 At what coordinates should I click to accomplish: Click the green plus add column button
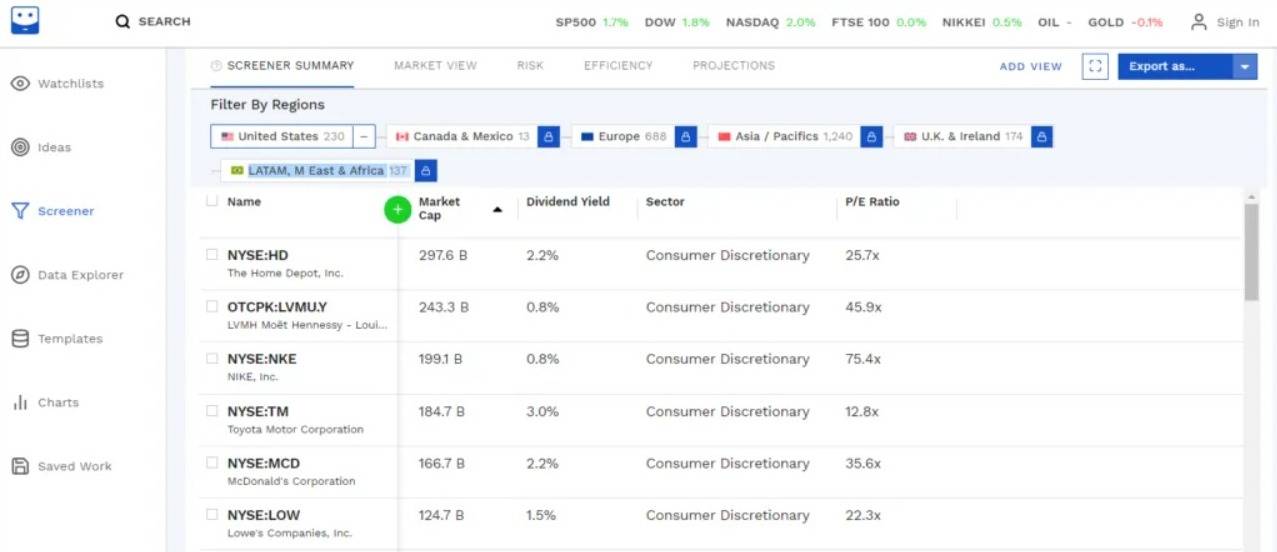pos(398,210)
